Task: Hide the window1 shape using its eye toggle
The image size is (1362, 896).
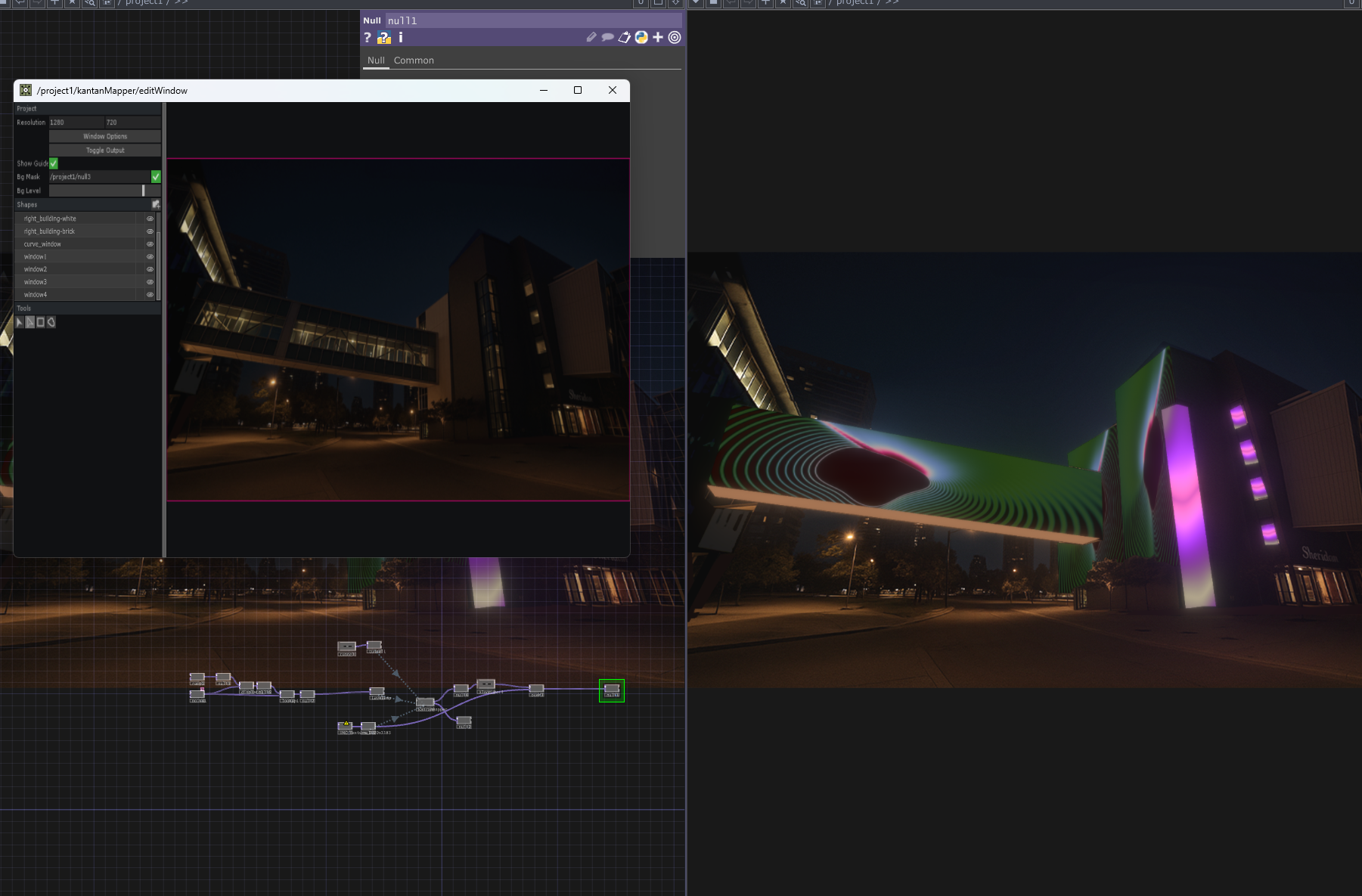Action: point(150,256)
